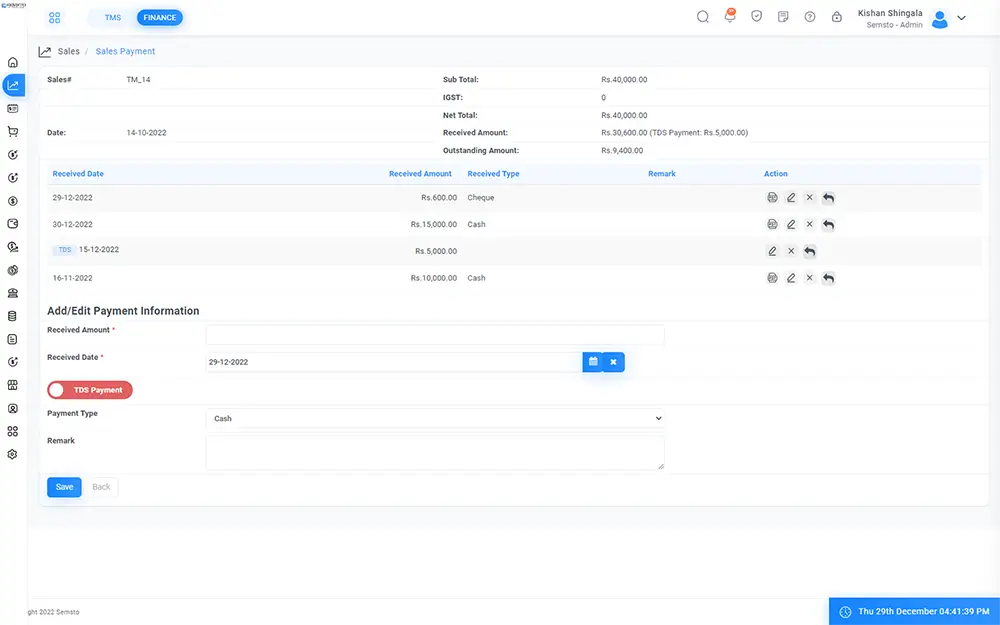Save the payment information
The image size is (1000, 625).
pyautogui.click(x=64, y=487)
